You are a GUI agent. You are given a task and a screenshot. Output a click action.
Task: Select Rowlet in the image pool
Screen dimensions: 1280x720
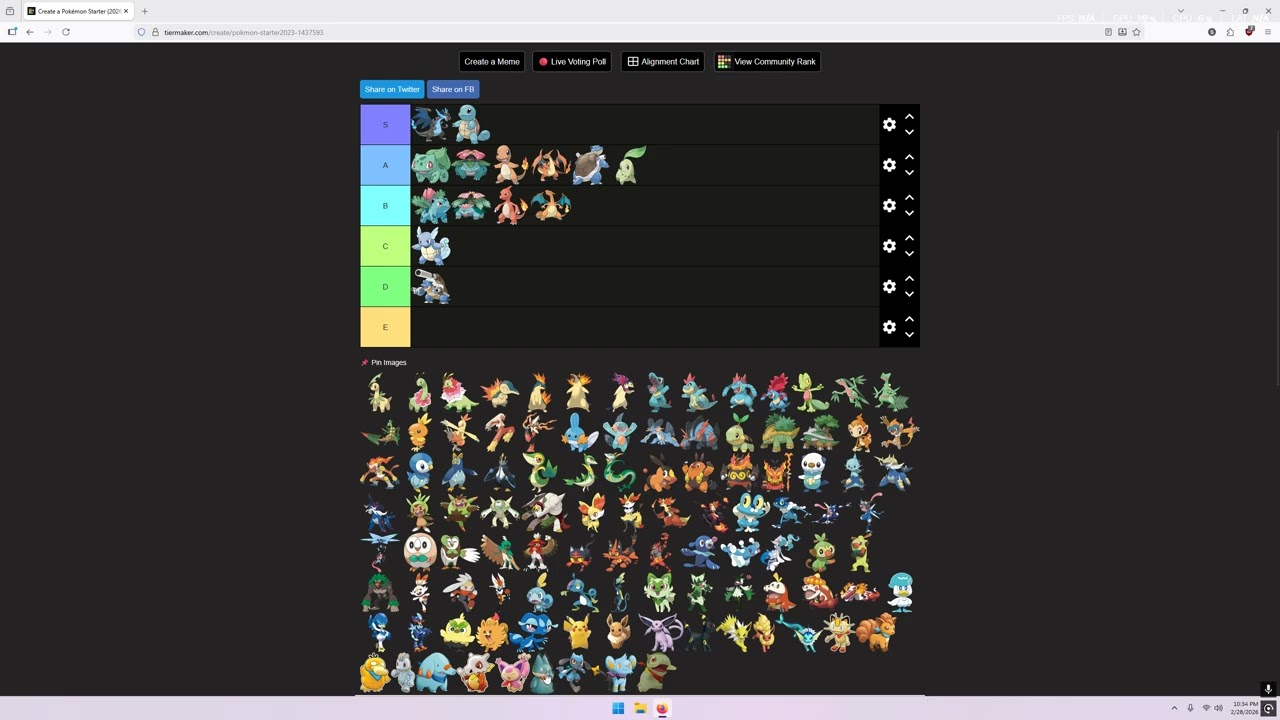(420, 551)
